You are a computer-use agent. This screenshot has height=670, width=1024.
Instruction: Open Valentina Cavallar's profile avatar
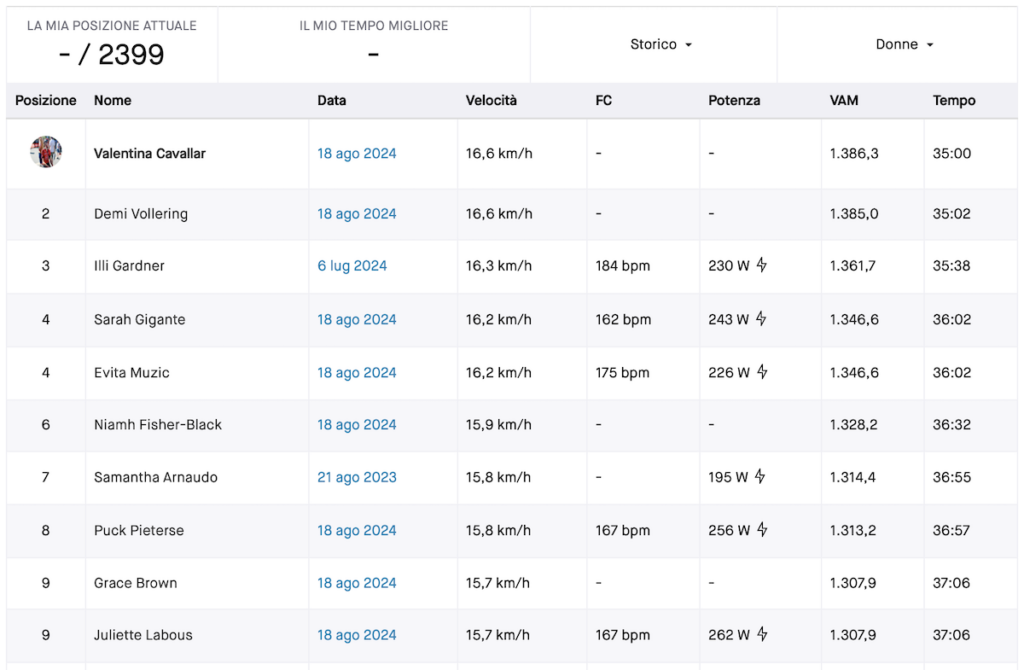(46, 152)
